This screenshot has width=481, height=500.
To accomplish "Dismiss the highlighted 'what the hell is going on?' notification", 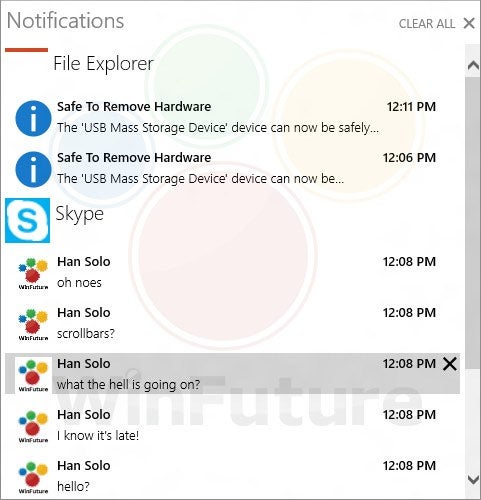I will tap(450, 364).
